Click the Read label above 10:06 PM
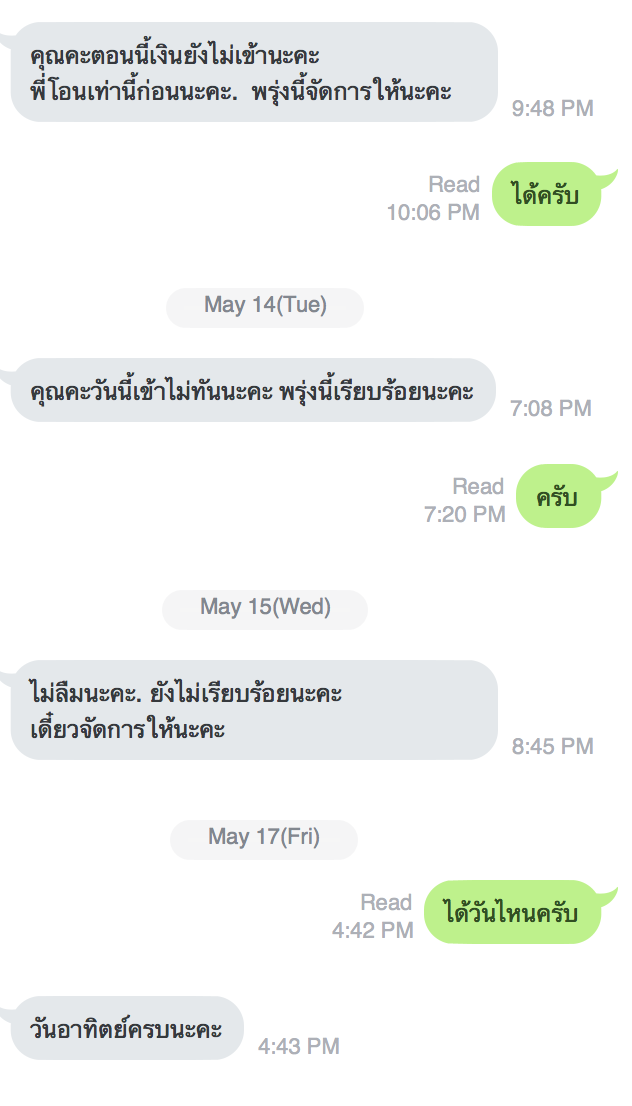Image resolution: width=632 pixels, height=1106 pixels. pyautogui.click(x=454, y=185)
